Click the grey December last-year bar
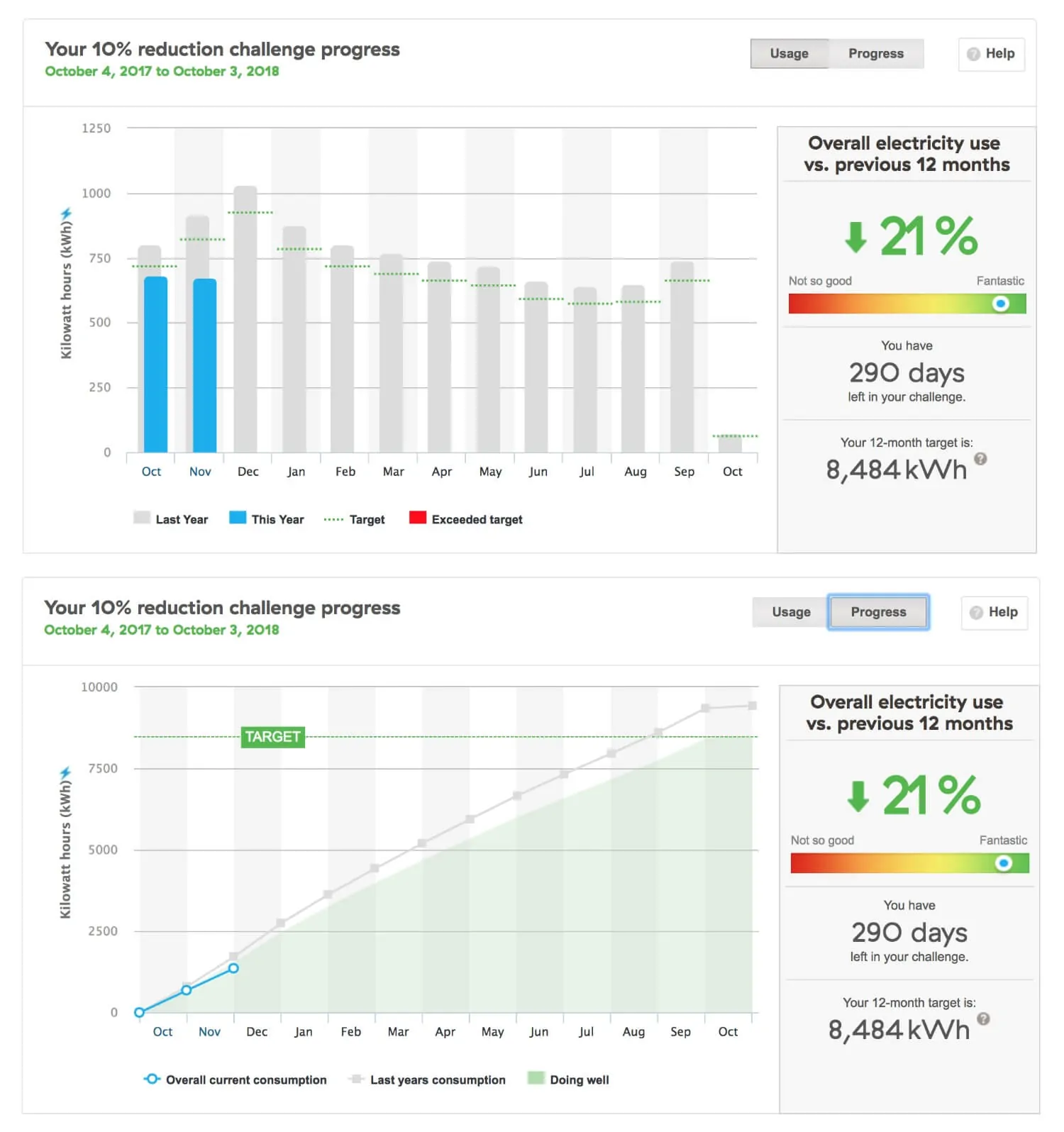The width and height of the screenshot is (1064, 1132). tap(246, 319)
